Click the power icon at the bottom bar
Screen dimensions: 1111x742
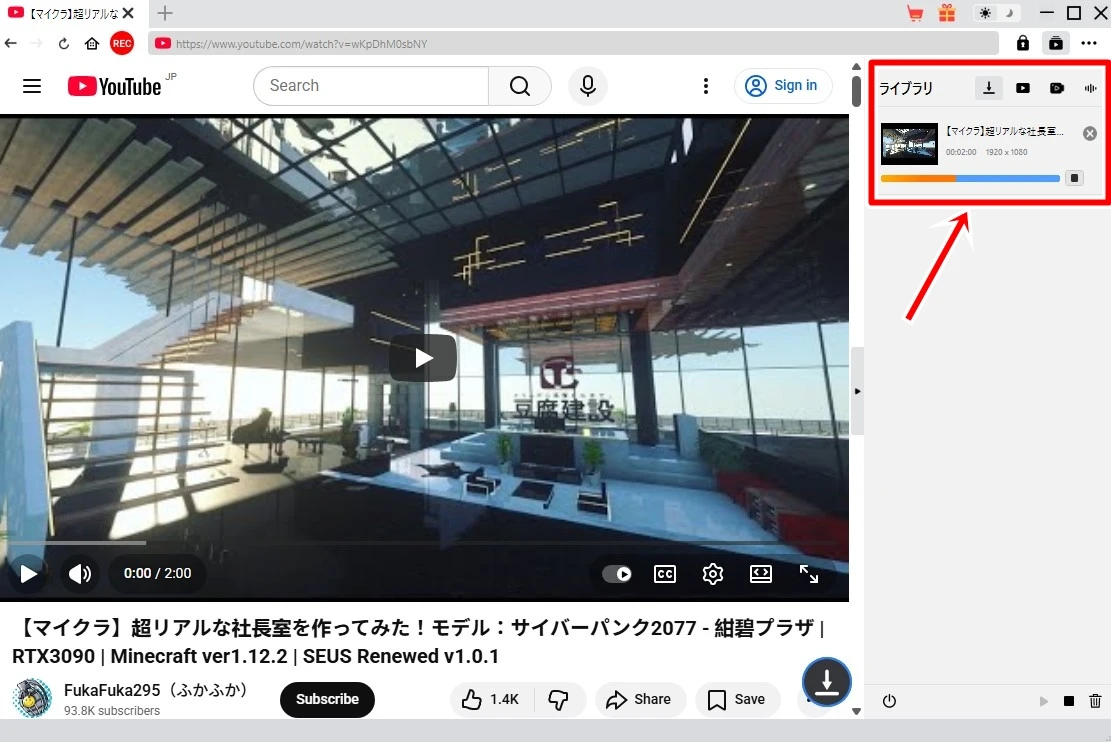pyautogui.click(x=889, y=701)
